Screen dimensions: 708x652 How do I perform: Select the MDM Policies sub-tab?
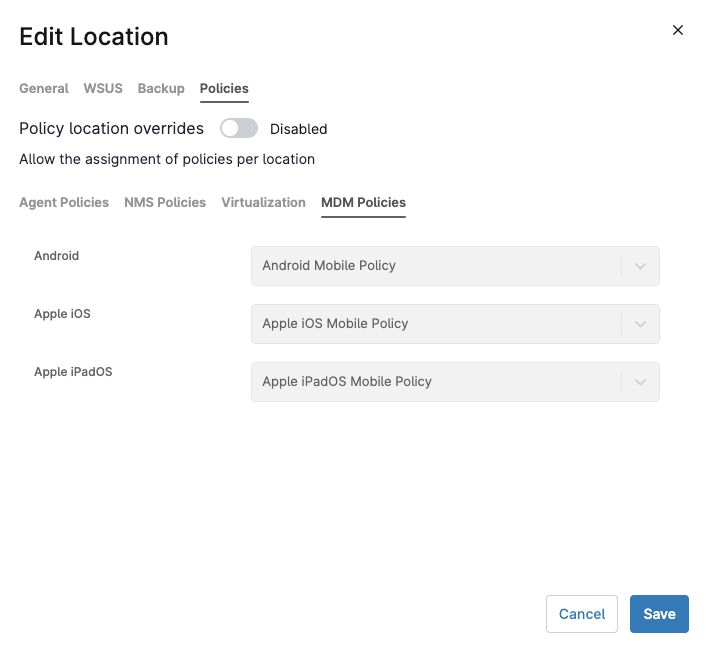click(x=363, y=202)
